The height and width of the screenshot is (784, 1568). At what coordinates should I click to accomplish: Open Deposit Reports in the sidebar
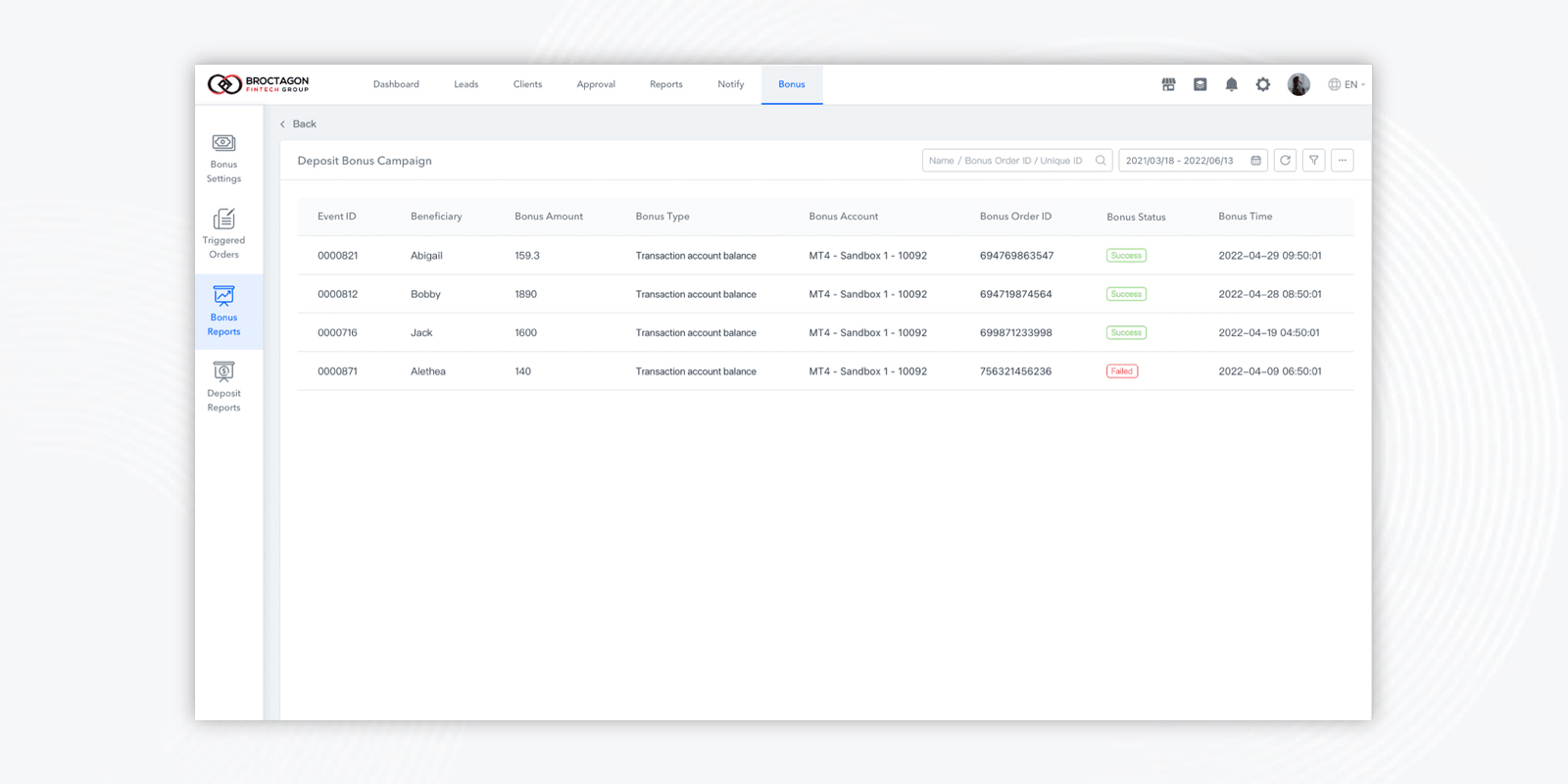click(x=223, y=387)
